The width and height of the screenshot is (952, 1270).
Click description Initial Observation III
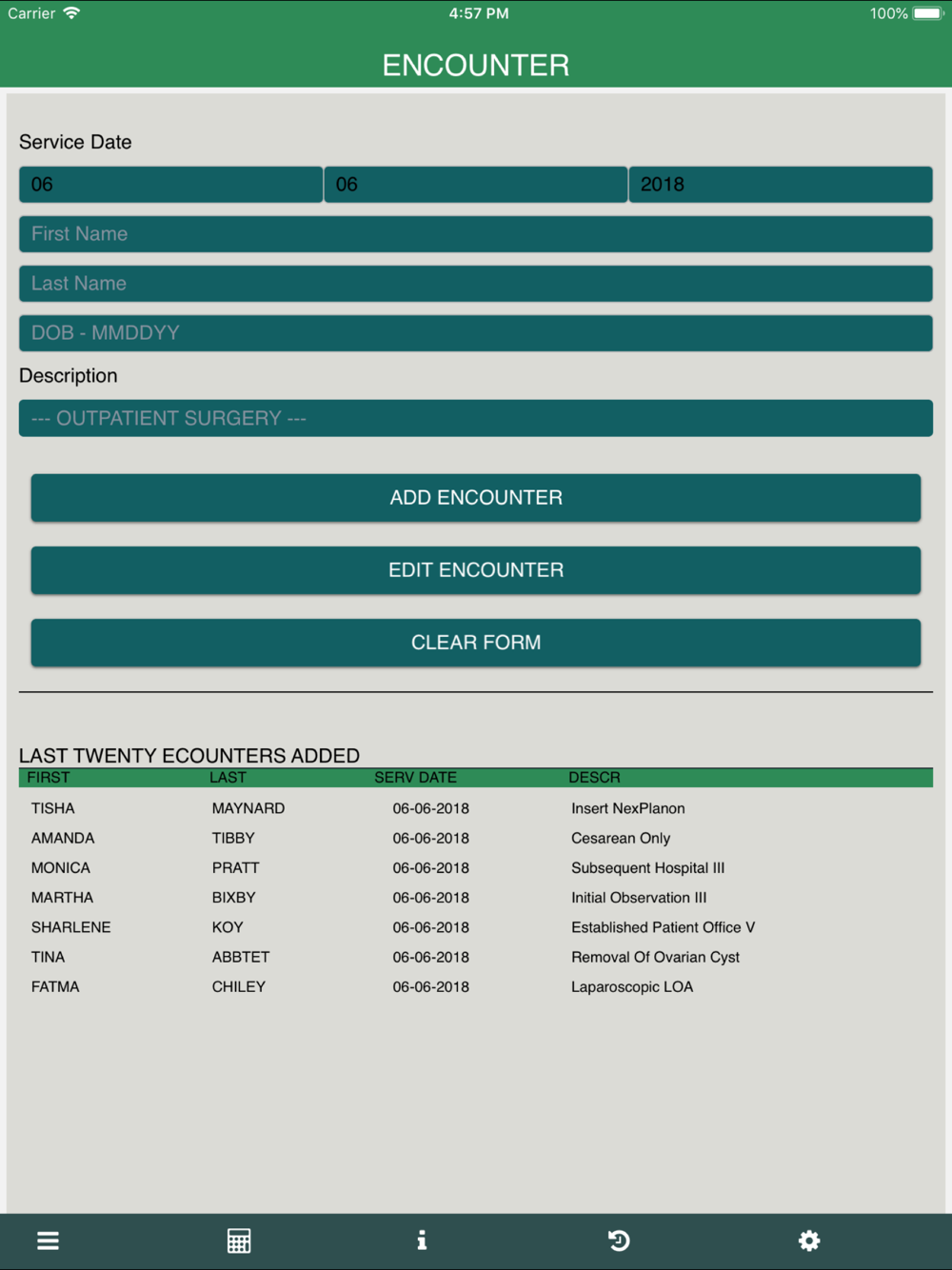point(639,898)
